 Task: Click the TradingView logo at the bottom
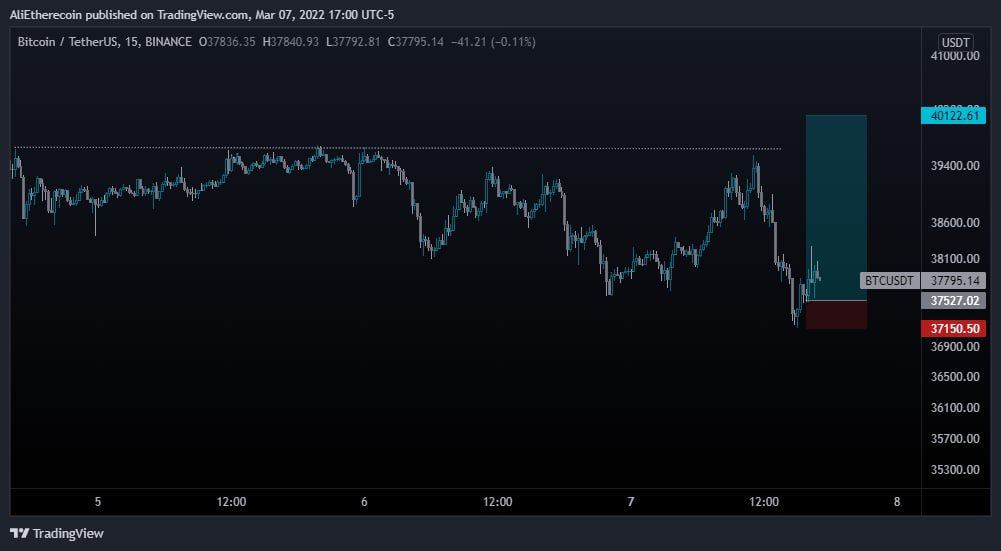point(57,533)
